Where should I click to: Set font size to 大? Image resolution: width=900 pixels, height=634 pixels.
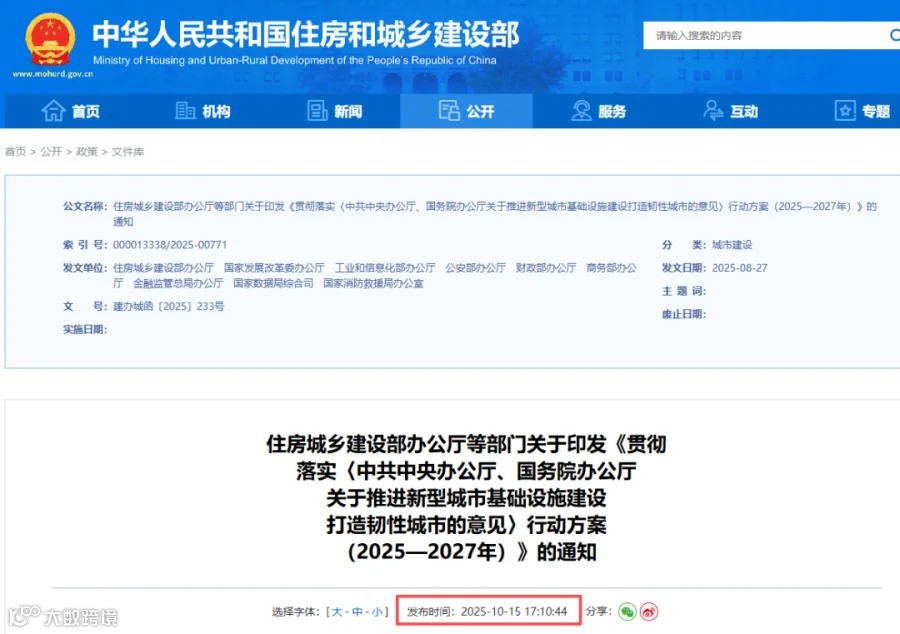337,612
